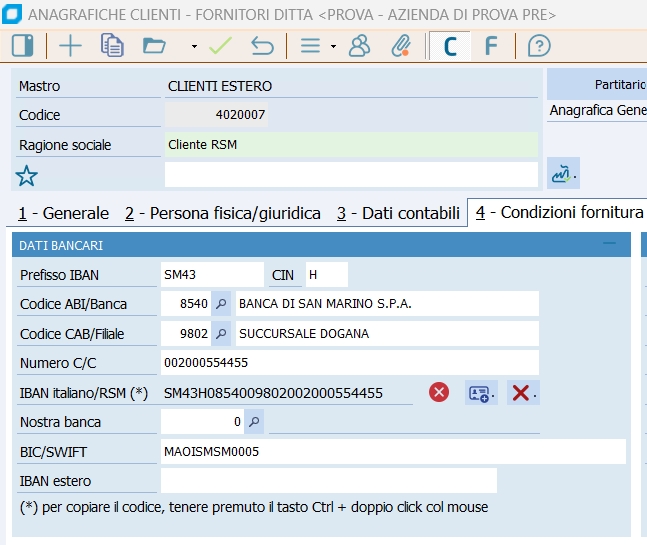Open the 3 - Dati contabili tab

point(398,213)
